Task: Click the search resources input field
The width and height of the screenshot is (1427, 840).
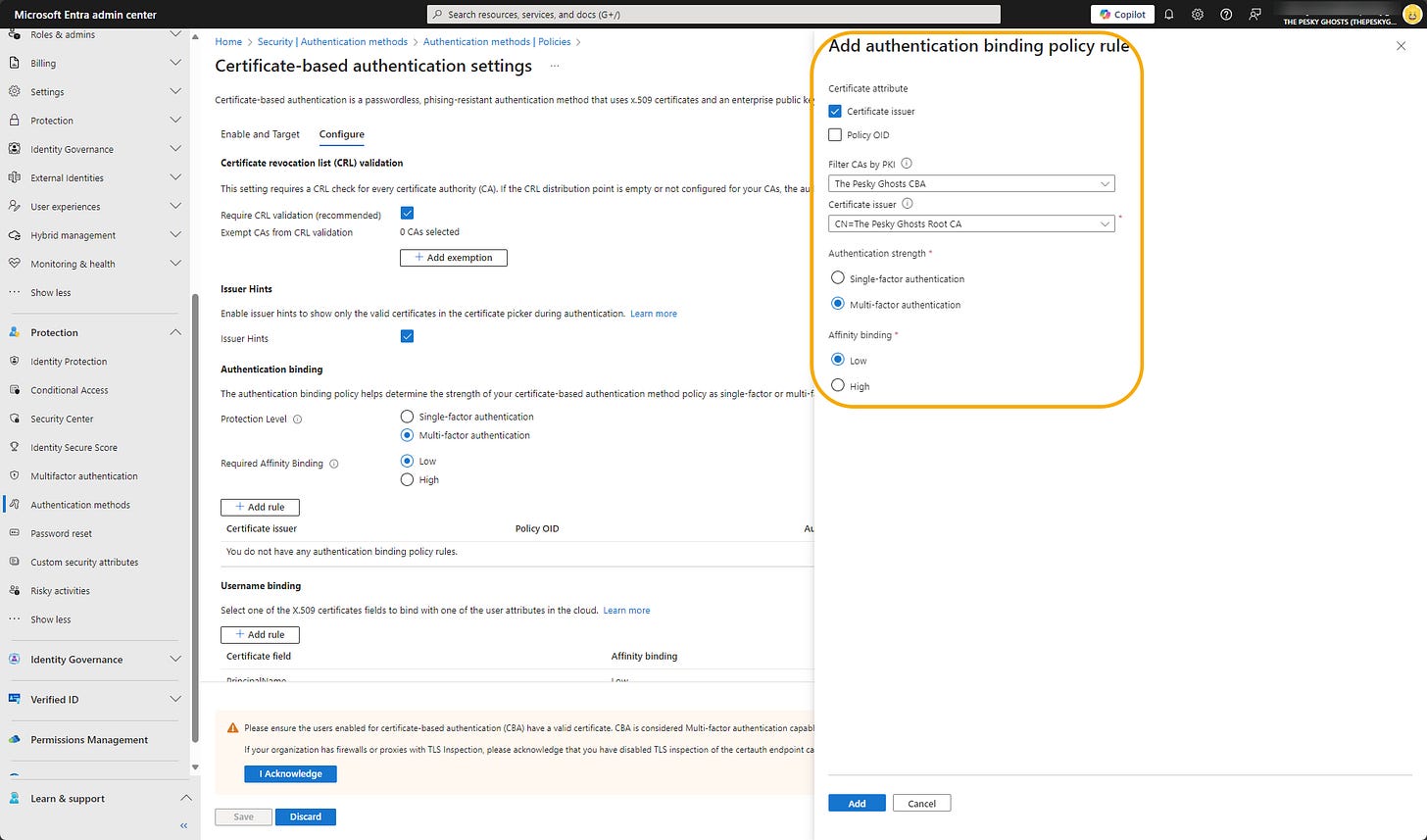Action: 714,15
